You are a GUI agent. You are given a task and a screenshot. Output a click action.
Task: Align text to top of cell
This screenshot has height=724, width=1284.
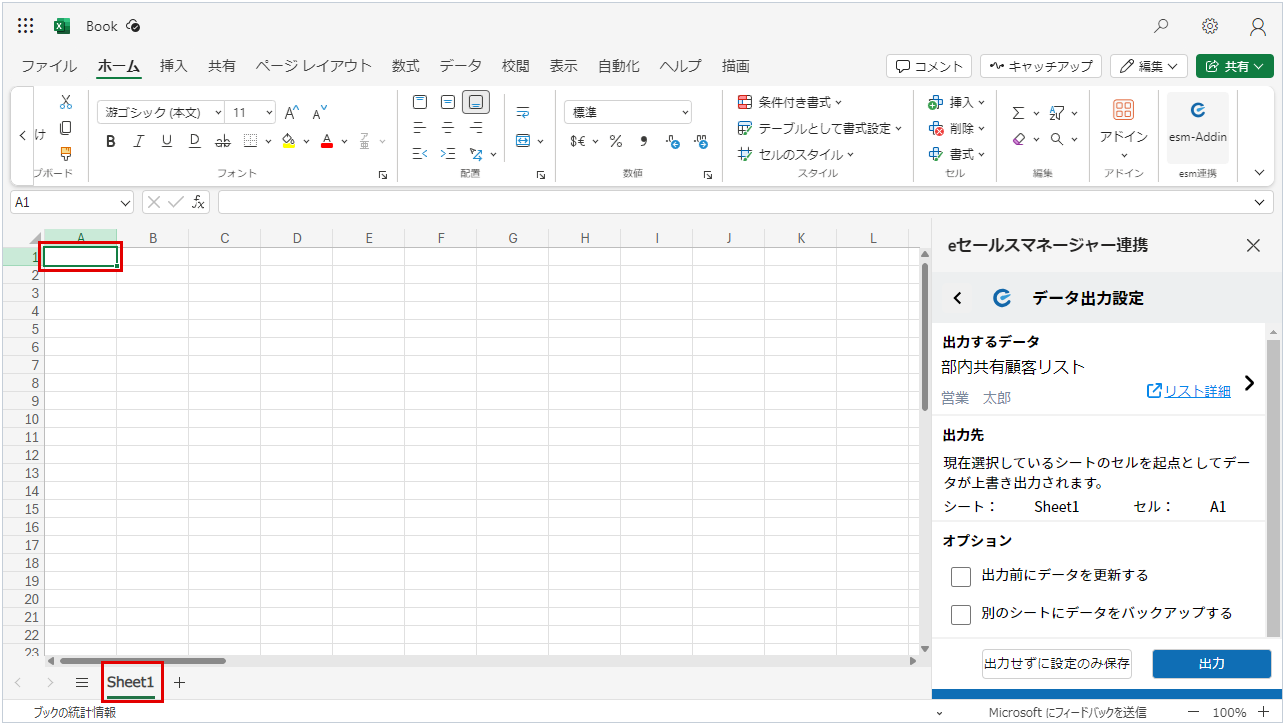(420, 102)
